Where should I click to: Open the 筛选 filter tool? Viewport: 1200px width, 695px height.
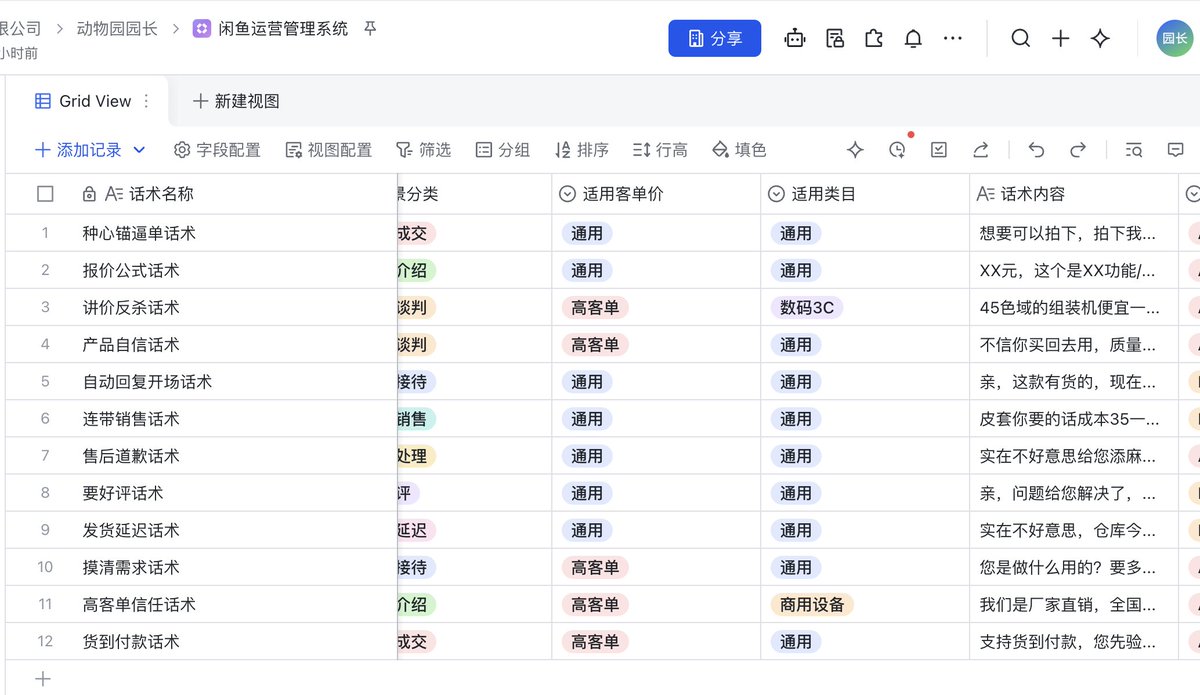[423, 150]
